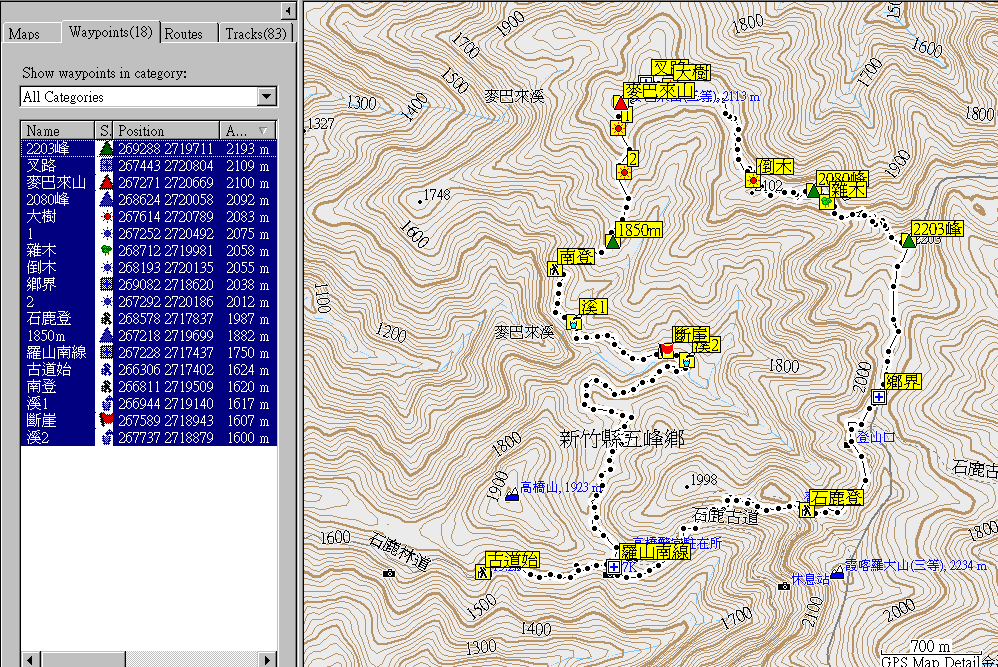Sort waypoints by Name column header
The image size is (998, 667).
point(57,130)
